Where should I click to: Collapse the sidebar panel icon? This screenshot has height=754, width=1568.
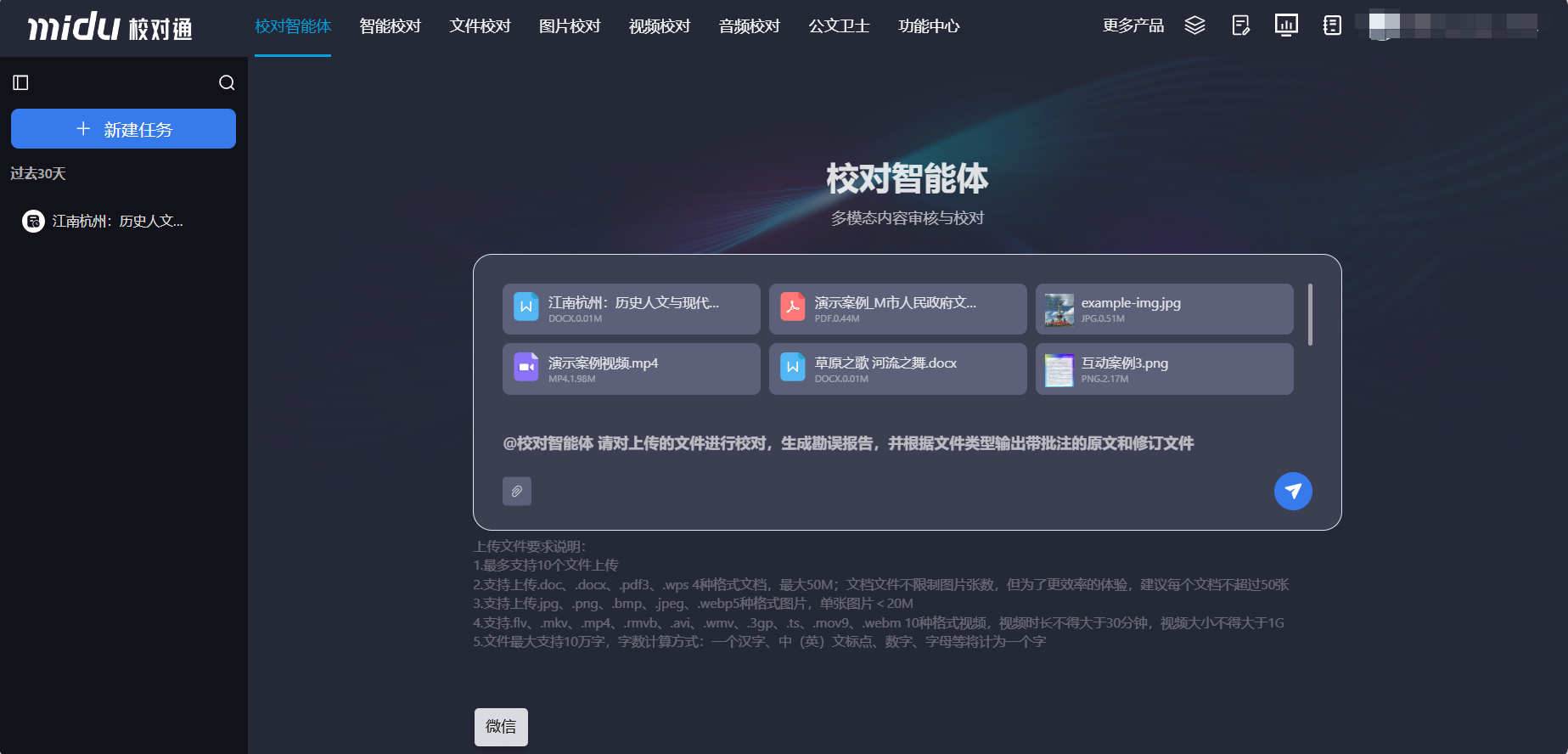coord(21,82)
